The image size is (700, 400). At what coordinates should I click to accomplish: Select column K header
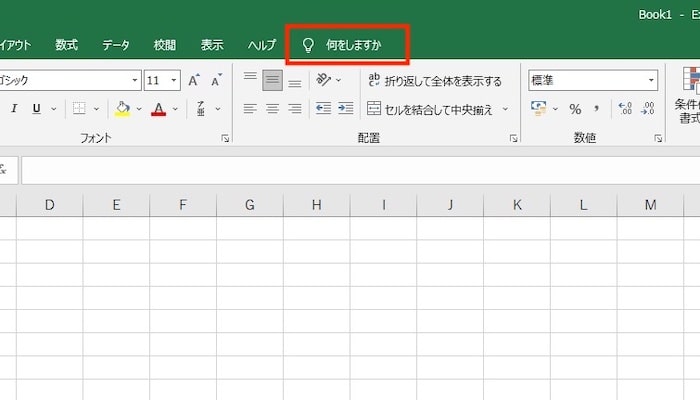(x=517, y=205)
